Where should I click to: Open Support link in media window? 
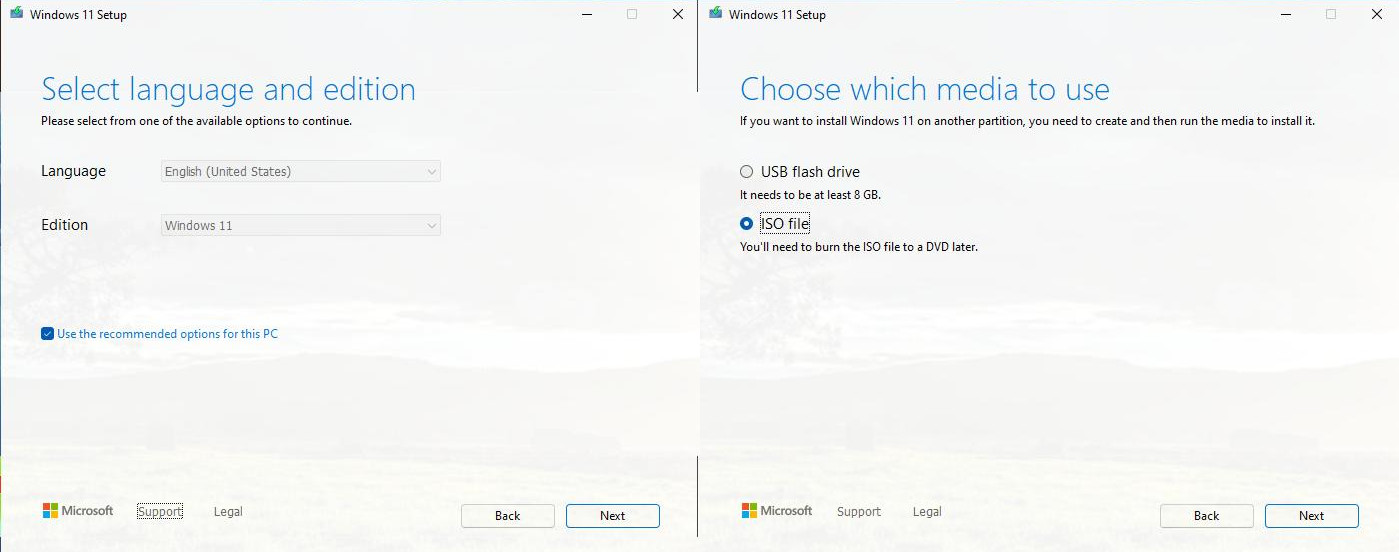click(859, 512)
